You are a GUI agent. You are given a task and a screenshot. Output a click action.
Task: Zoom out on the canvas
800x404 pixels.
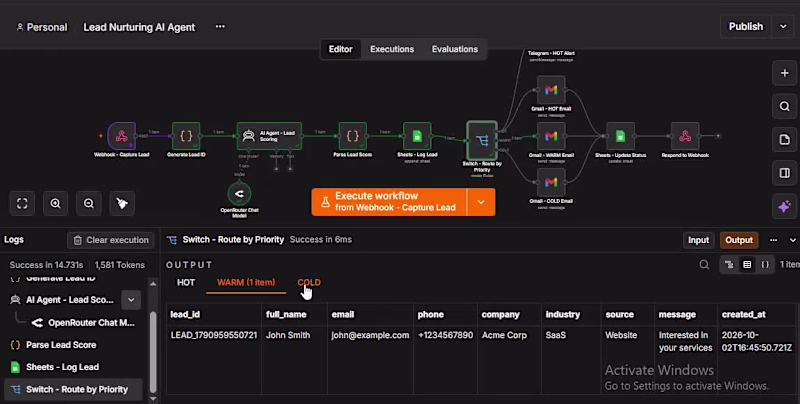coord(89,204)
